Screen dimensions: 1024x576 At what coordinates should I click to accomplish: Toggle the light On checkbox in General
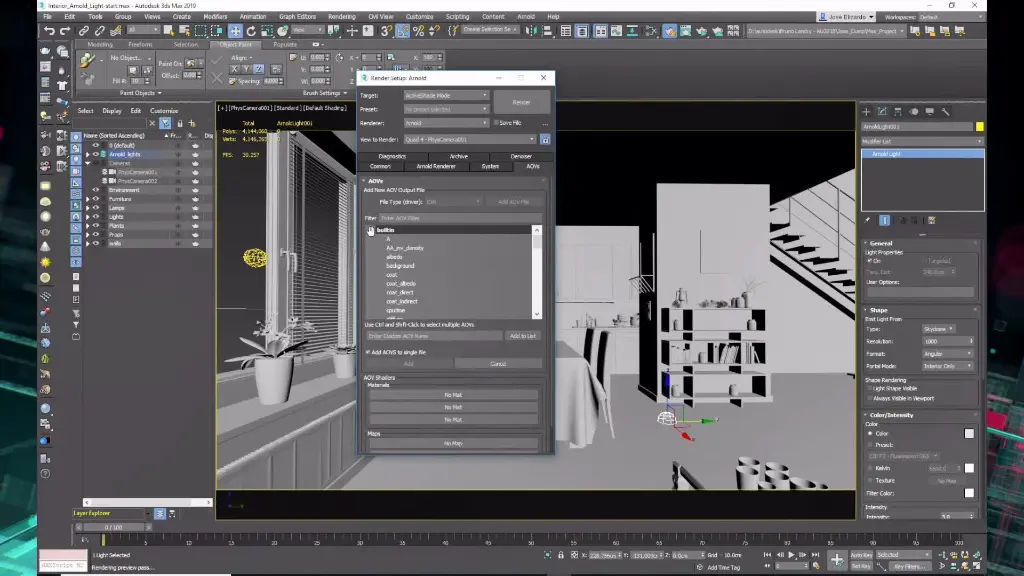point(870,261)
